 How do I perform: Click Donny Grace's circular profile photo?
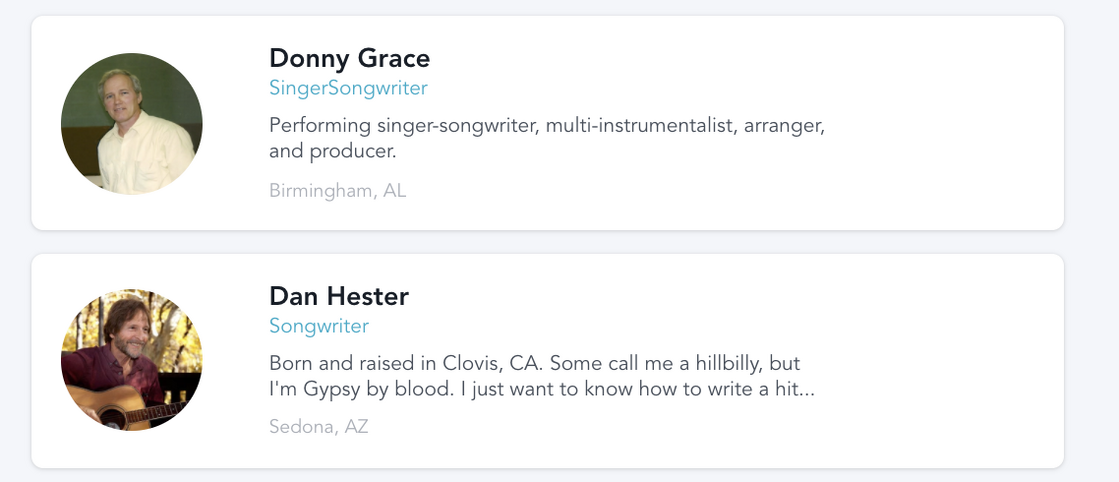pos(132,123)
